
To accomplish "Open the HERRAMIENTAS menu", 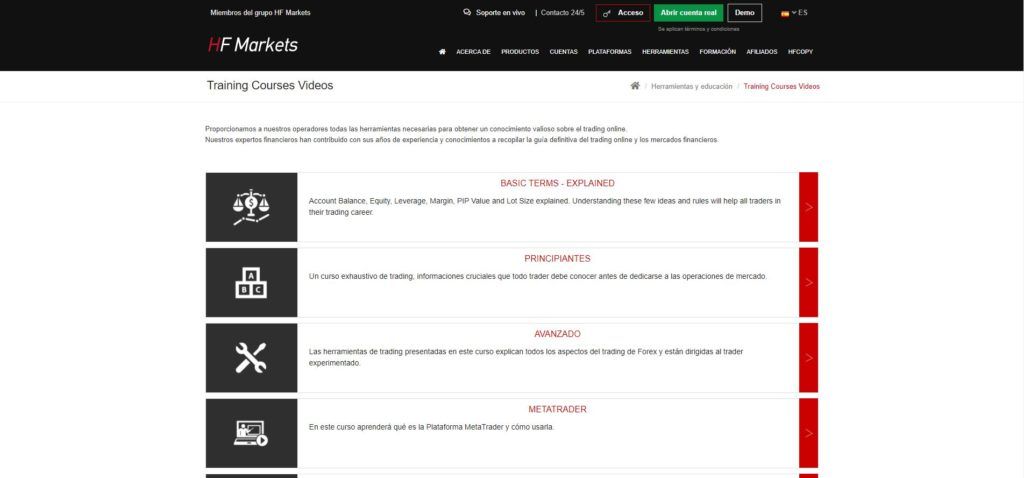I will coord(665,52).
